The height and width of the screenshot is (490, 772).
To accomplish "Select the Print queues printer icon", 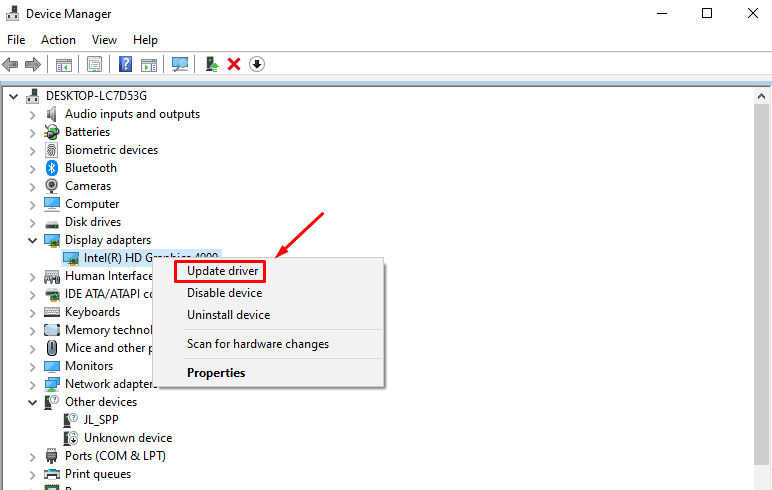I will [x=52, y=474].
